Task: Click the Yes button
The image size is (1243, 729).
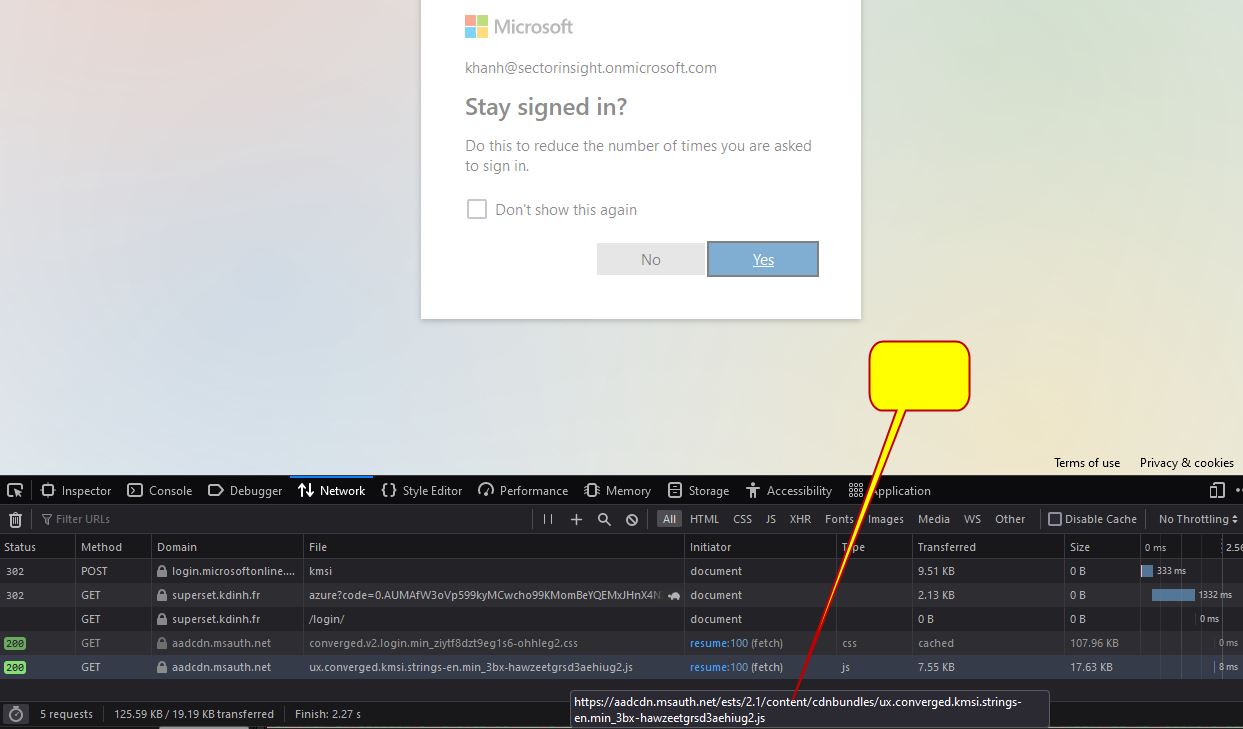Action: pyautogui.click(x=763, y=259)
